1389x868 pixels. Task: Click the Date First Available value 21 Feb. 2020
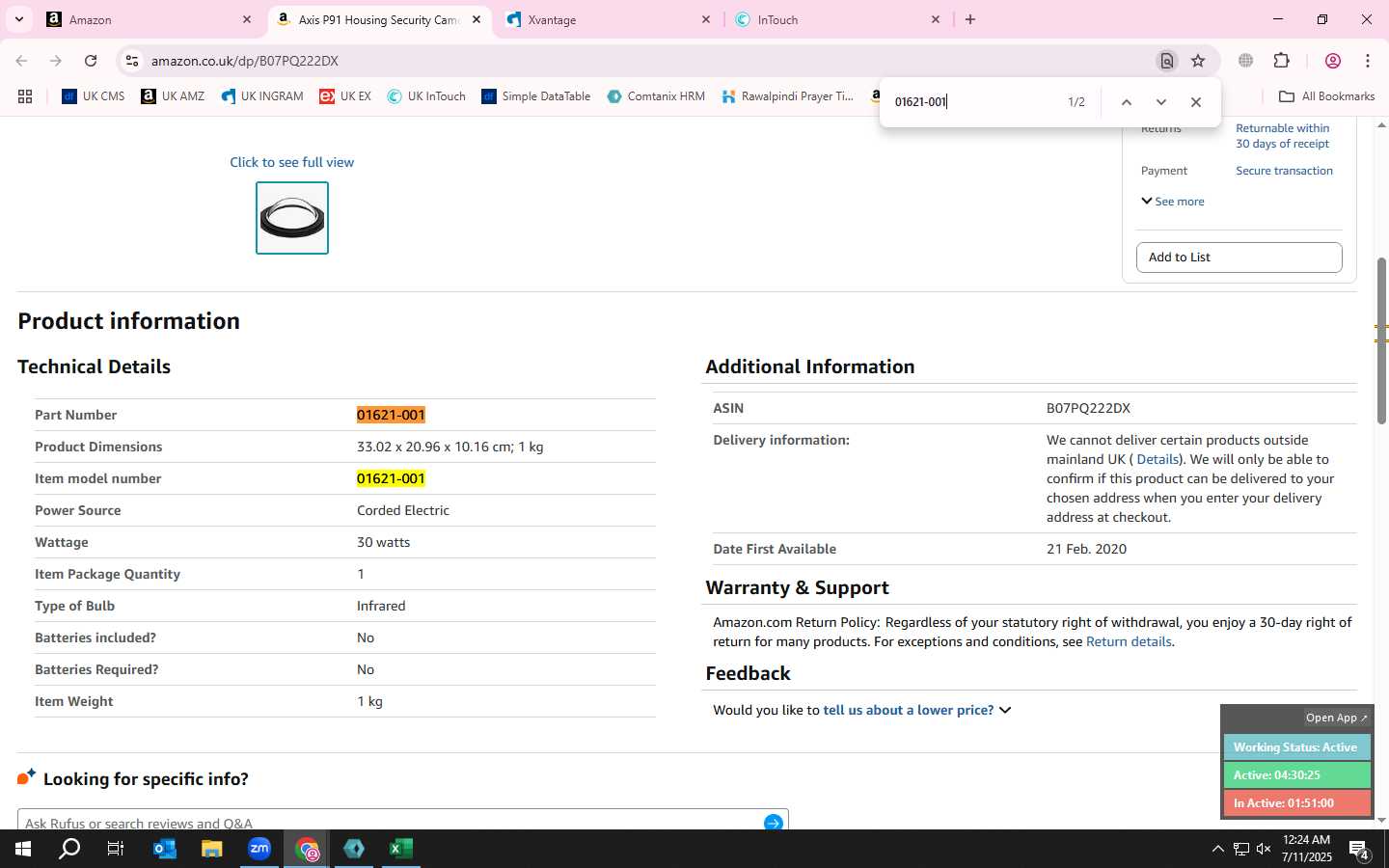(1086, 549)
